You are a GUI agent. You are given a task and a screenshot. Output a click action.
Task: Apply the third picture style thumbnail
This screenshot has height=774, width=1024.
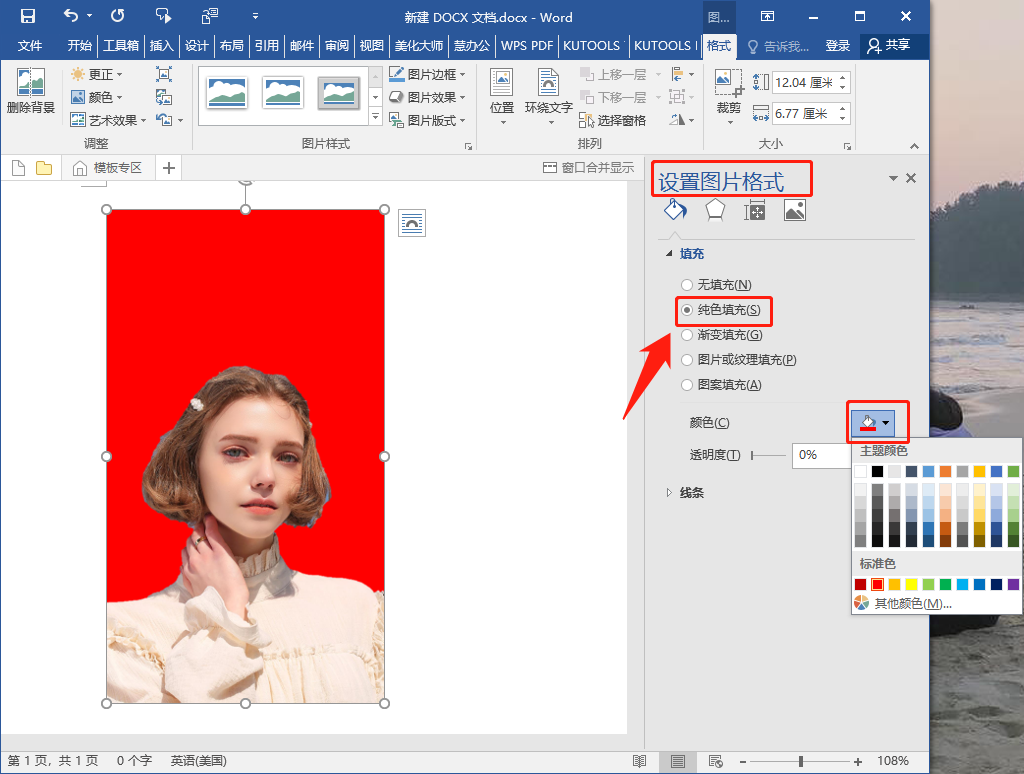tap(338, 93)
